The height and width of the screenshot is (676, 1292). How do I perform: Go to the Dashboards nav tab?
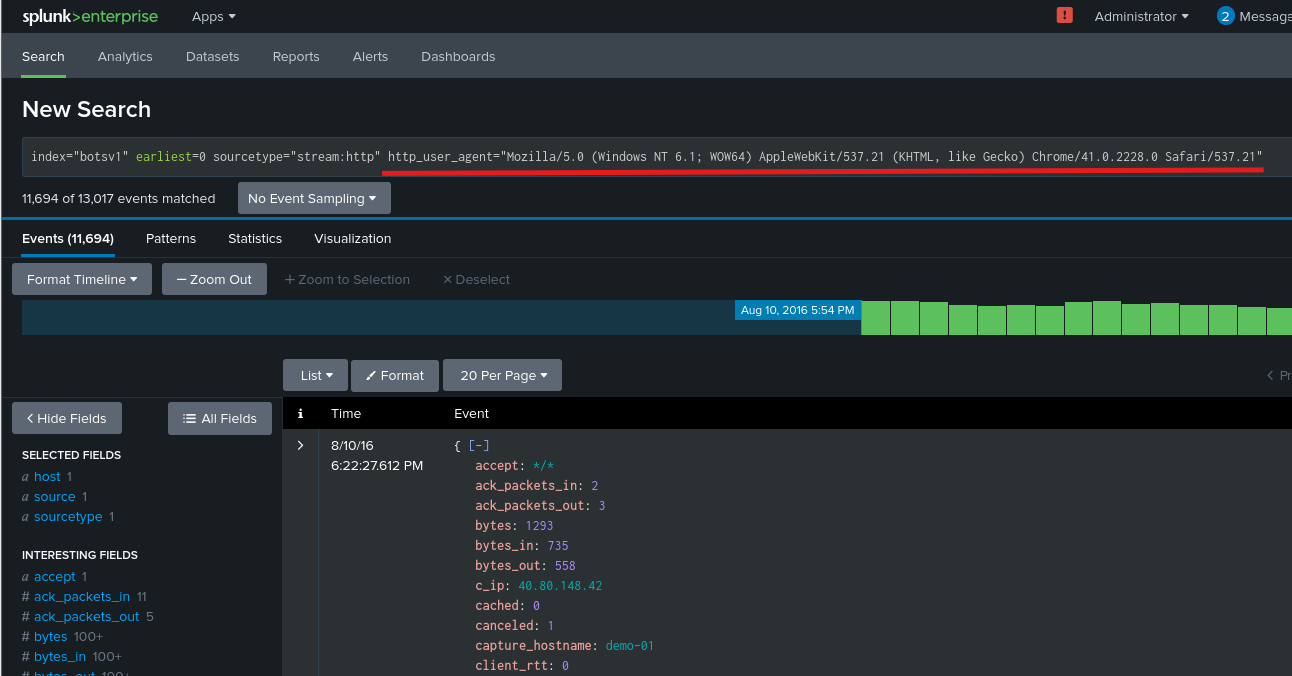pos(458,56)
